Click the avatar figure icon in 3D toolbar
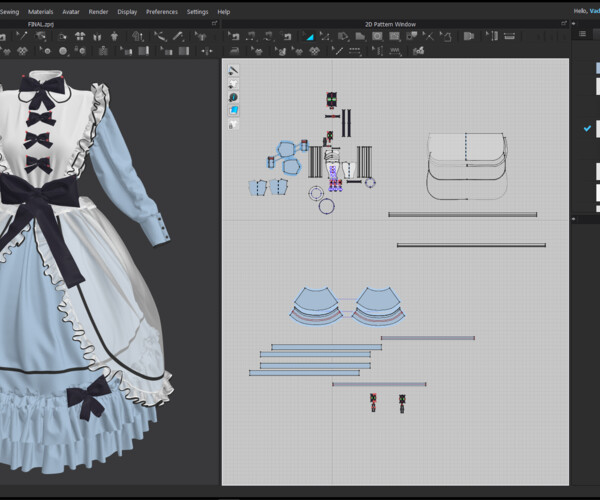Screen dimensions: 600x500 coord(114,37)
